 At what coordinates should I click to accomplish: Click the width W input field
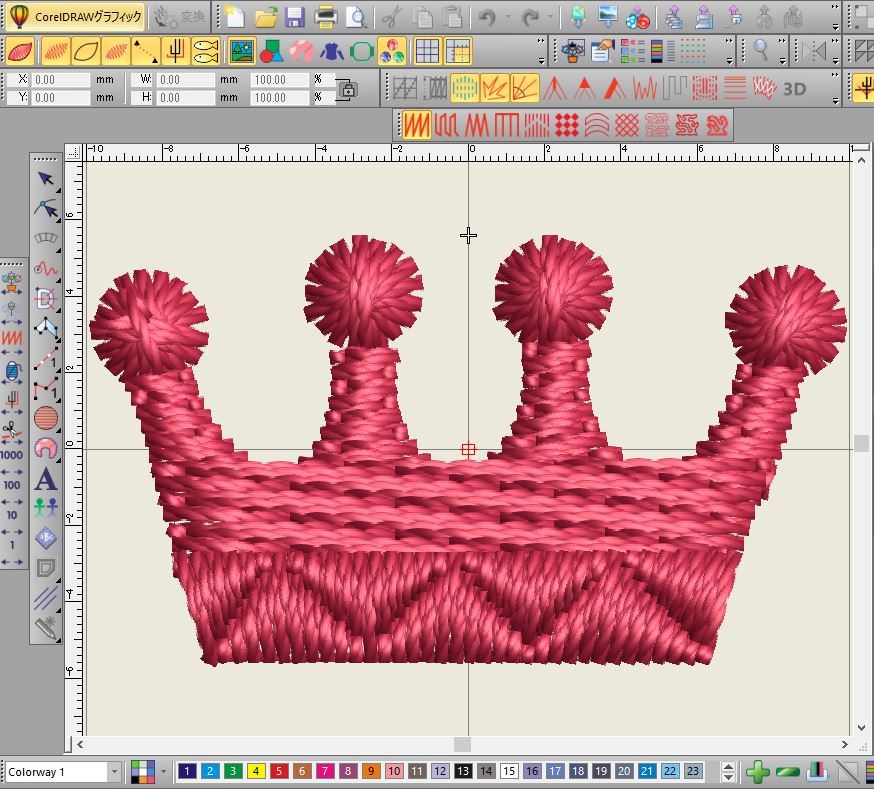(185, 80)
